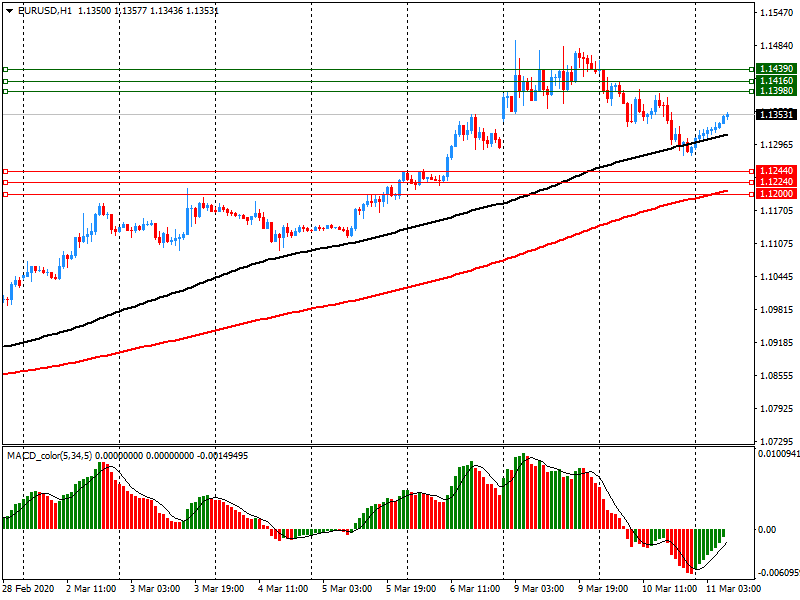Image resolution: width=800 pixels, height=600 pixels.
Task: Select left handle of 1.13980 green line
Action: 6,91
